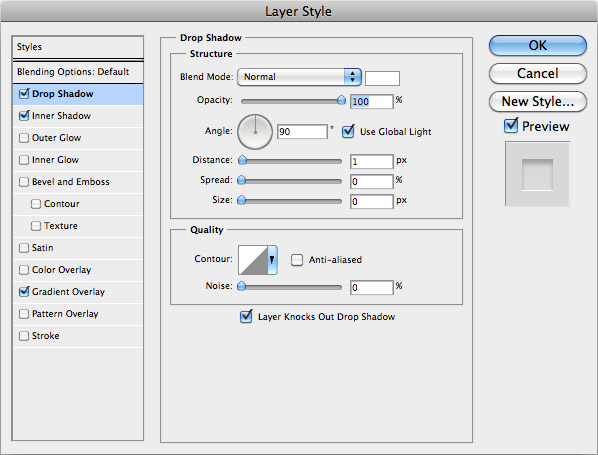Expand the Contour dropdown arrow
Screen dimensions: 598x455
(x=272, y=260)
